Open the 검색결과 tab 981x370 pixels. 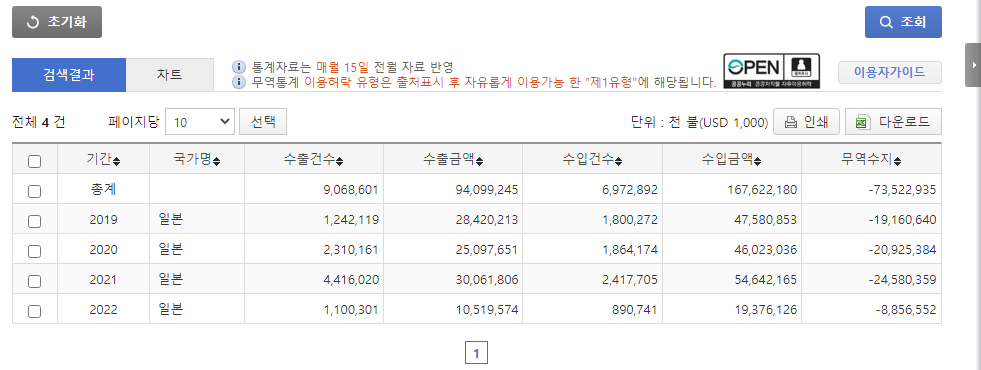point(69,75)
